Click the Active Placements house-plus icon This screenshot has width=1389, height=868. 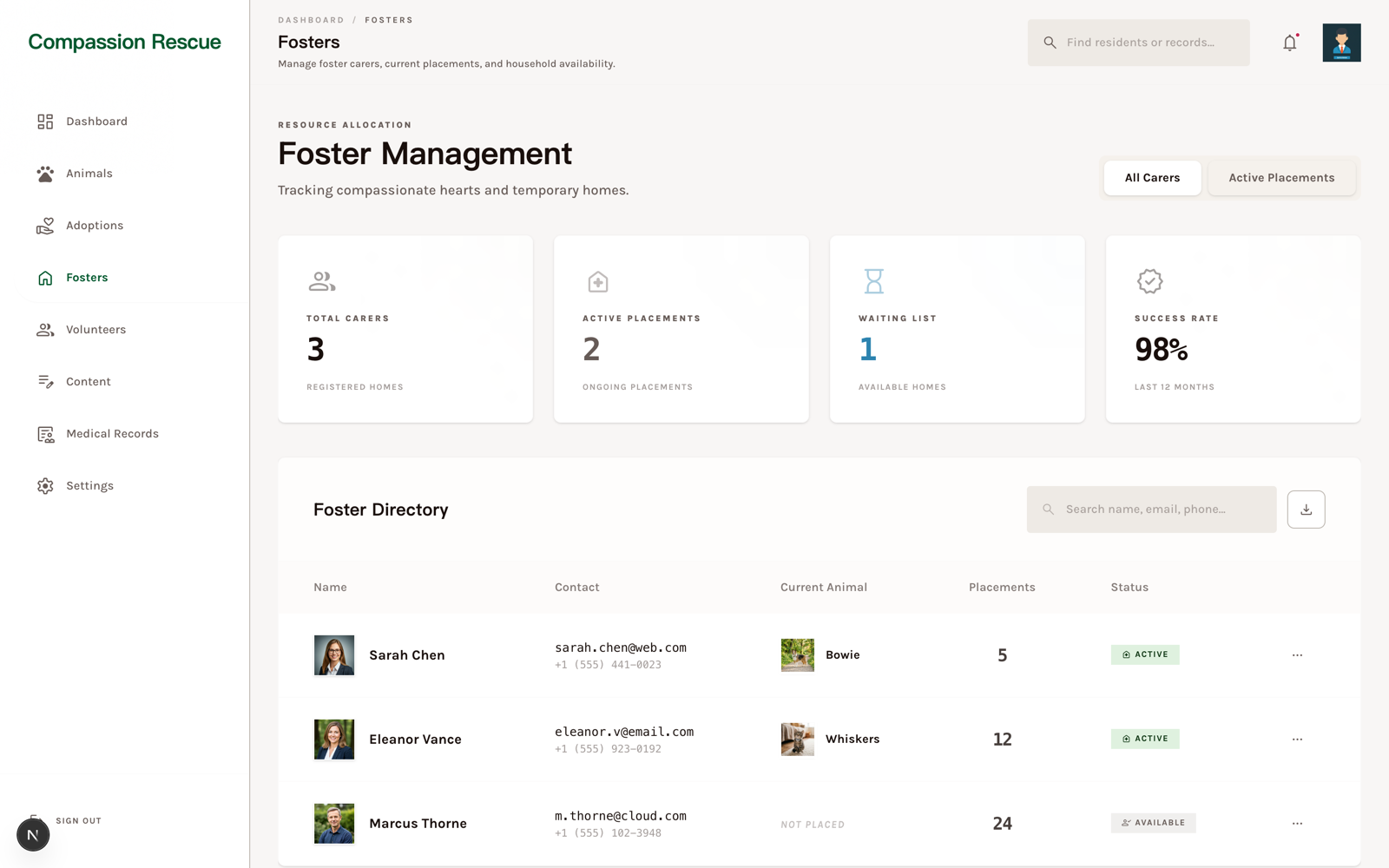598,281
